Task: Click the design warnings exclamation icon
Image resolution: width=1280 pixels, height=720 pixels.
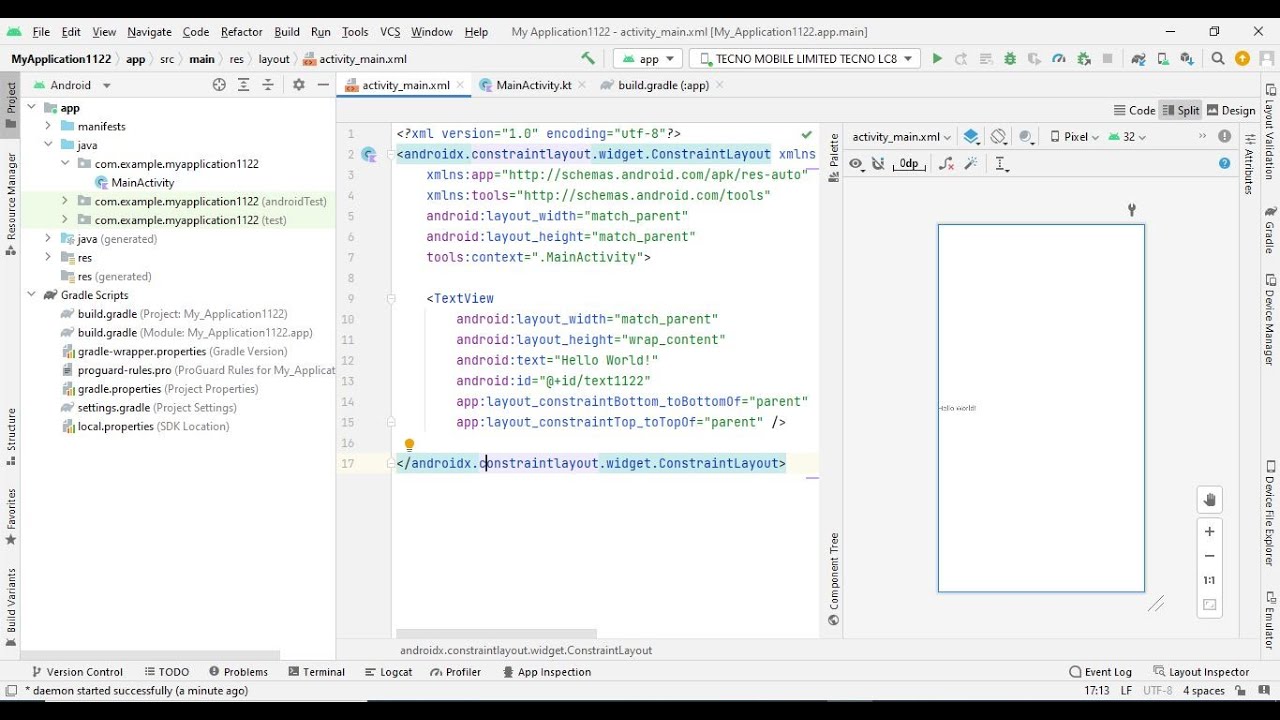Action: [x=1225, y=137]
